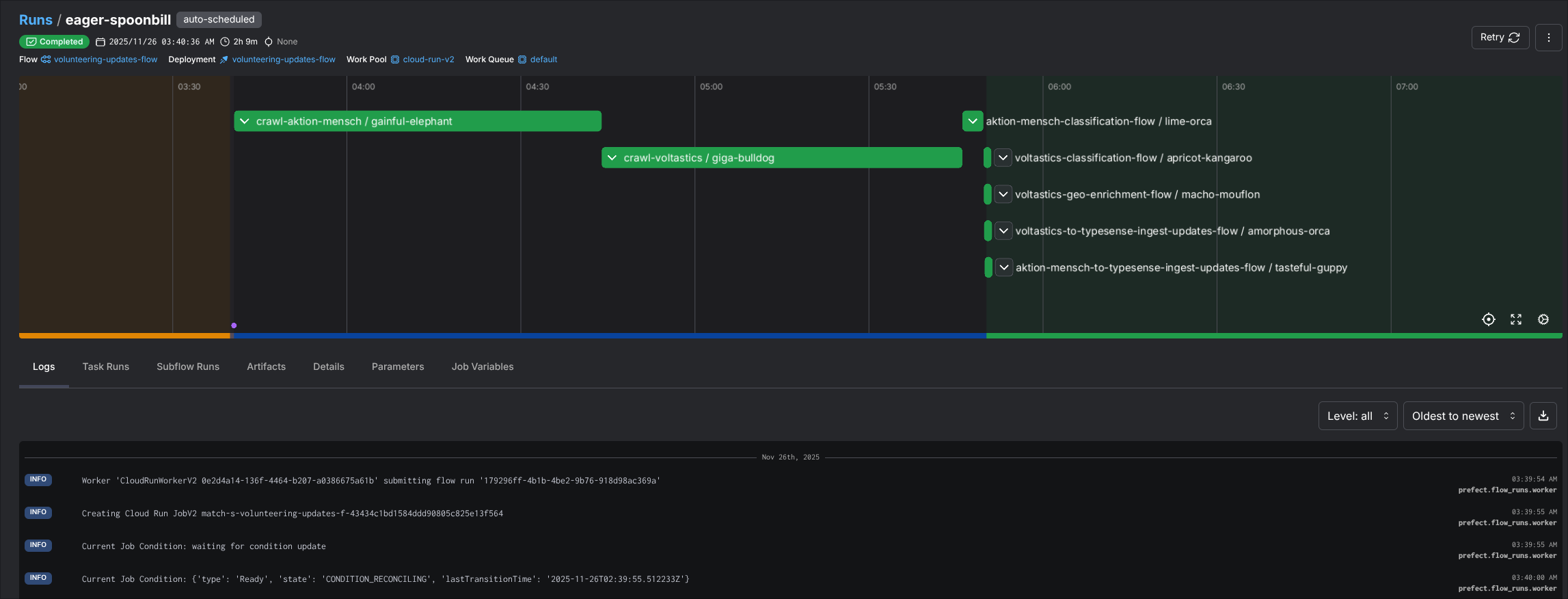Open the Oldest to newest sort dropdown
Viewport: 1568px width, 599px height.
(x=1463, y=416)
